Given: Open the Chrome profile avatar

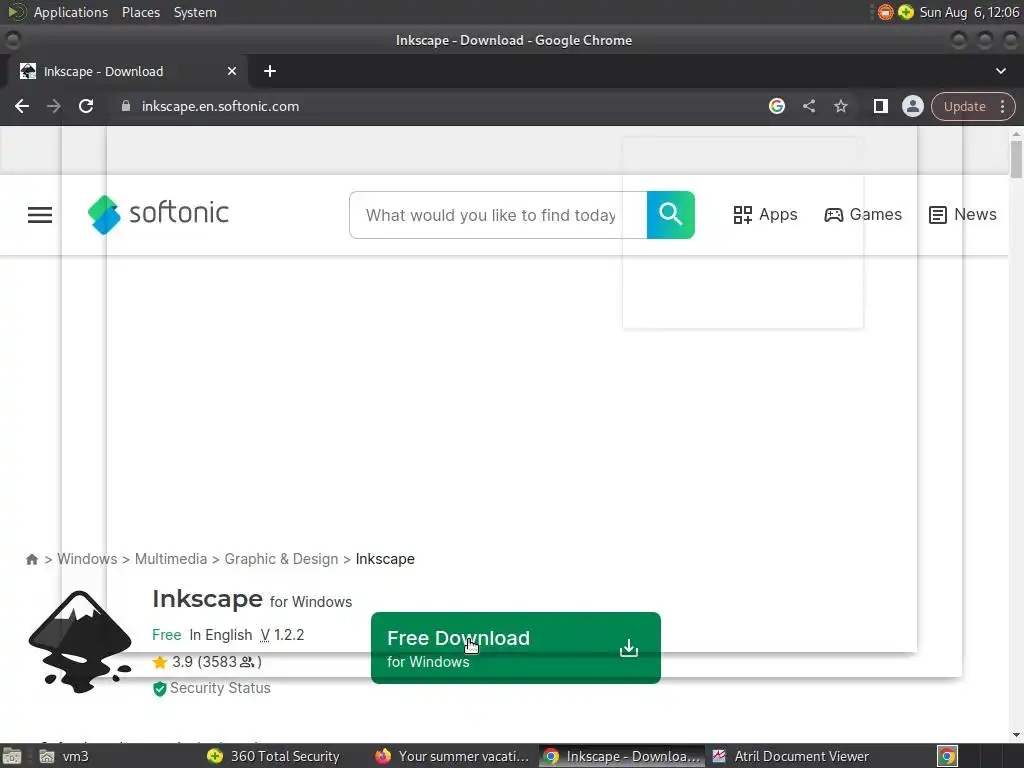Looking at the screenshot, I should click(912, 106).
